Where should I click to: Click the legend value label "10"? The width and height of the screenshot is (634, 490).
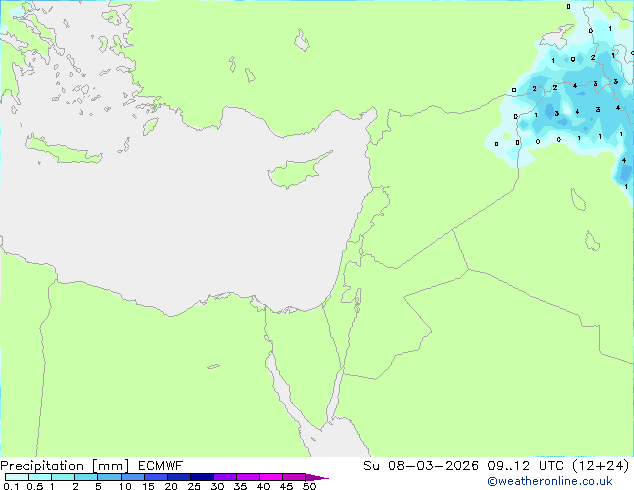[125, 486]
